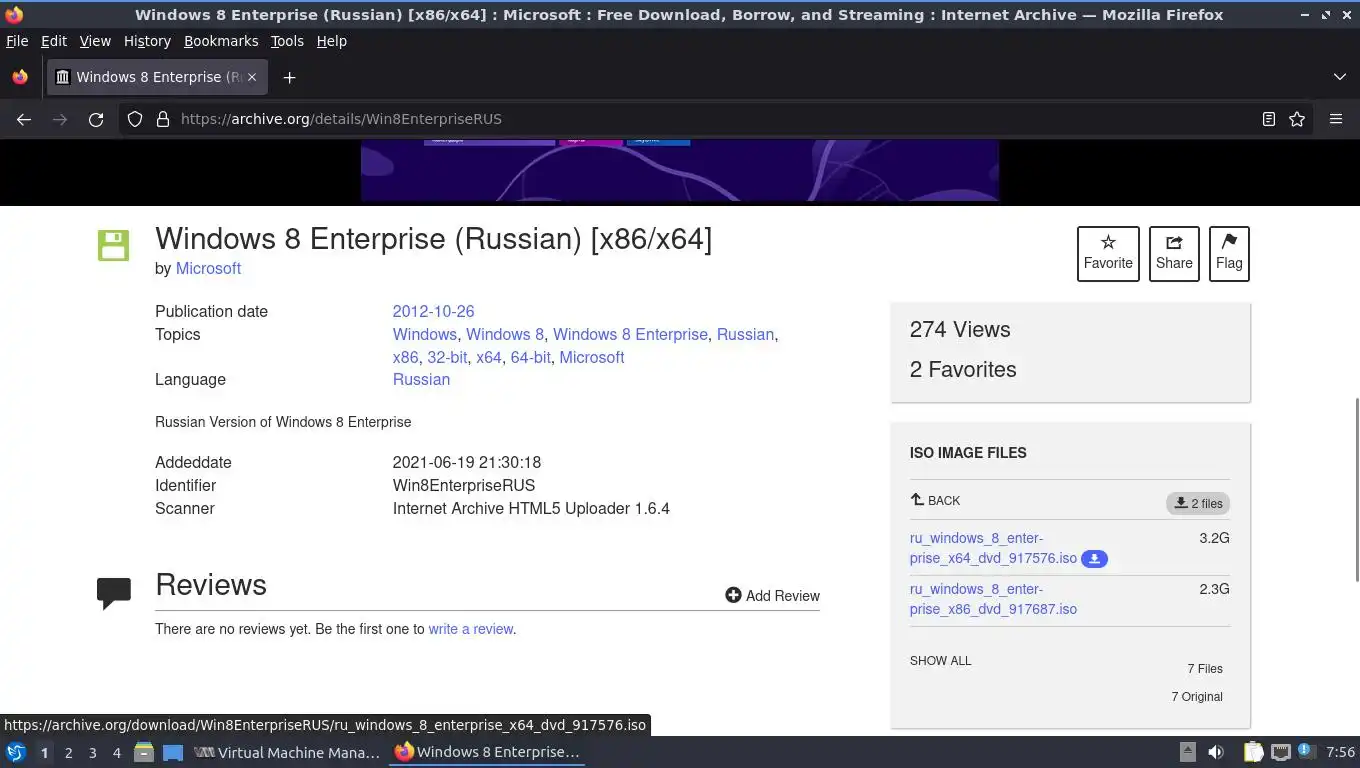Bookmark this page with the star icon
The height and width of the screenshot is (768, 1360).
coord(1297,119)
